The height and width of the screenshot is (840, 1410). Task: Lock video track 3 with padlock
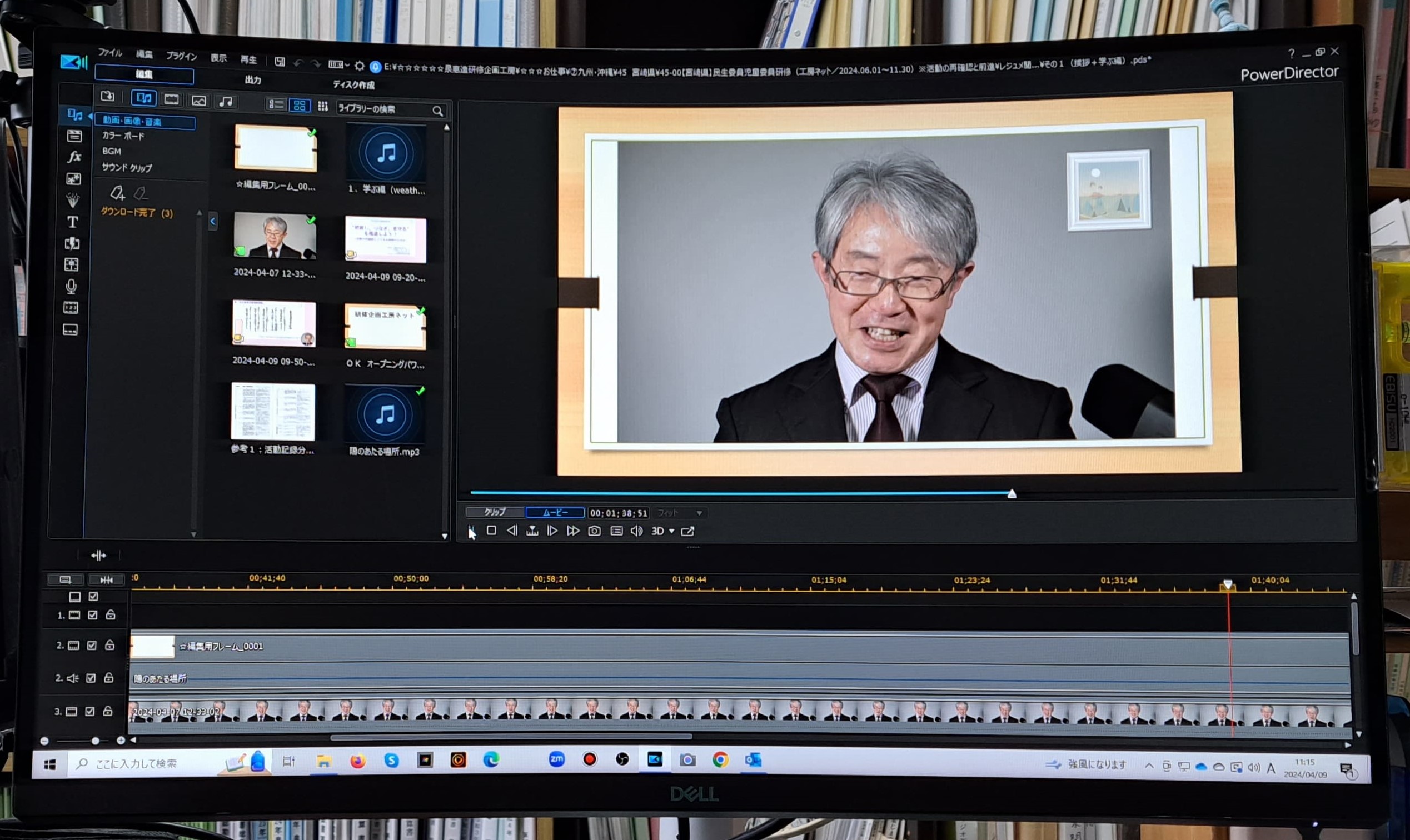click(108, 712)
